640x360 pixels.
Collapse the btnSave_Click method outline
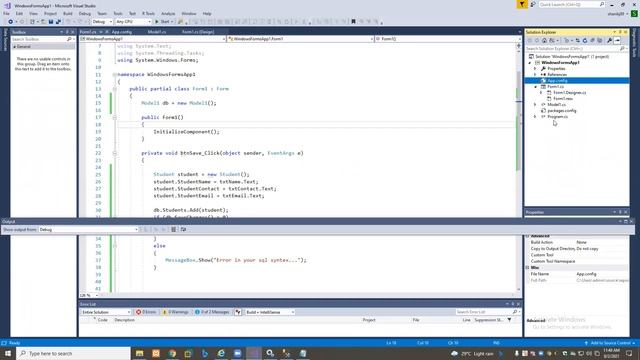[115, 153]
